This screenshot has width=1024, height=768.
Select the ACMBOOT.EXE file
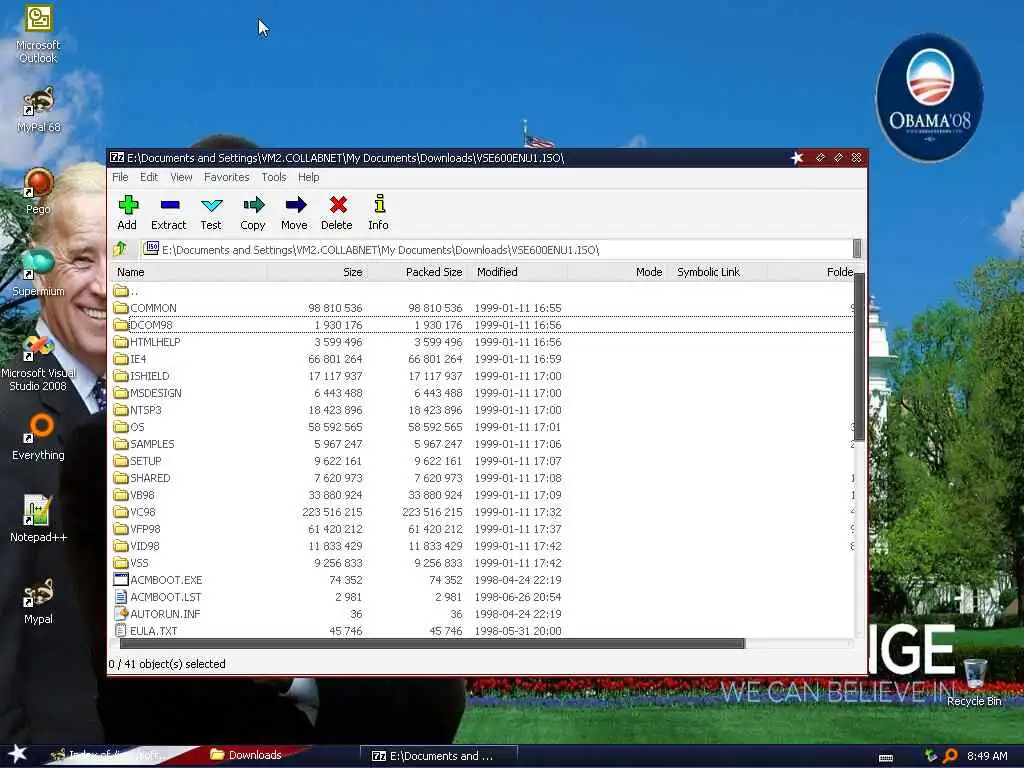158,579
